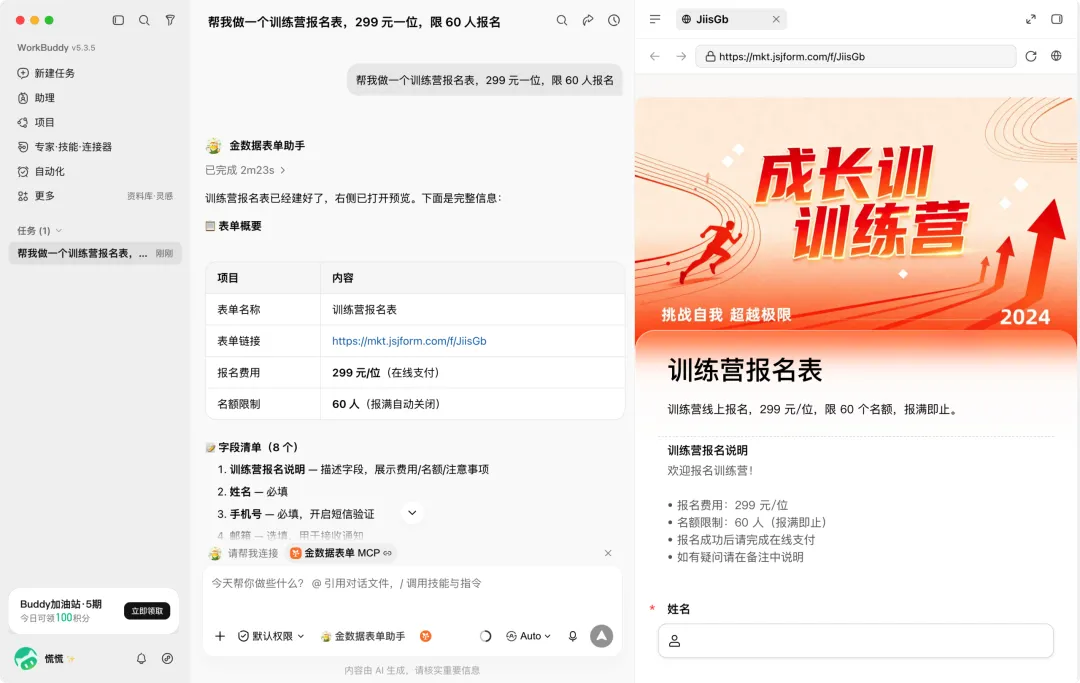Go back in the preview browser
This screenshot has width=1080, height=683.
pyautogui.click(x=654, y=56)
